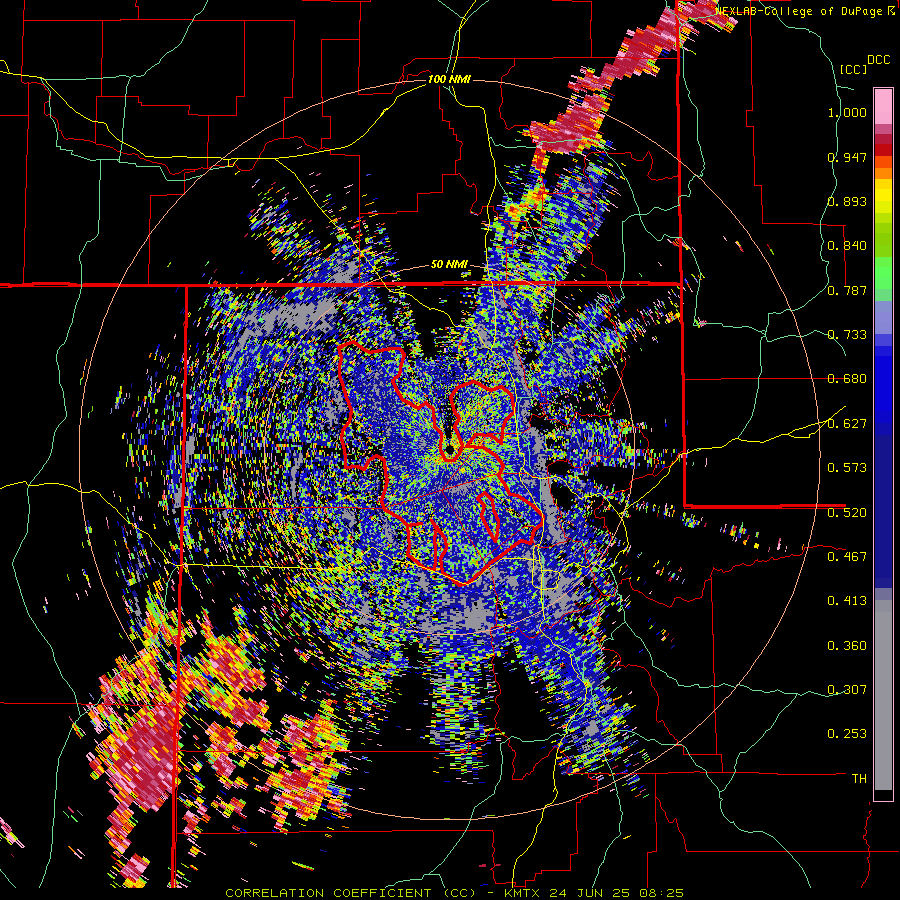Select the 0.840 scale value
This screenshot has height=900, width=900.
[x=847, y=246]
